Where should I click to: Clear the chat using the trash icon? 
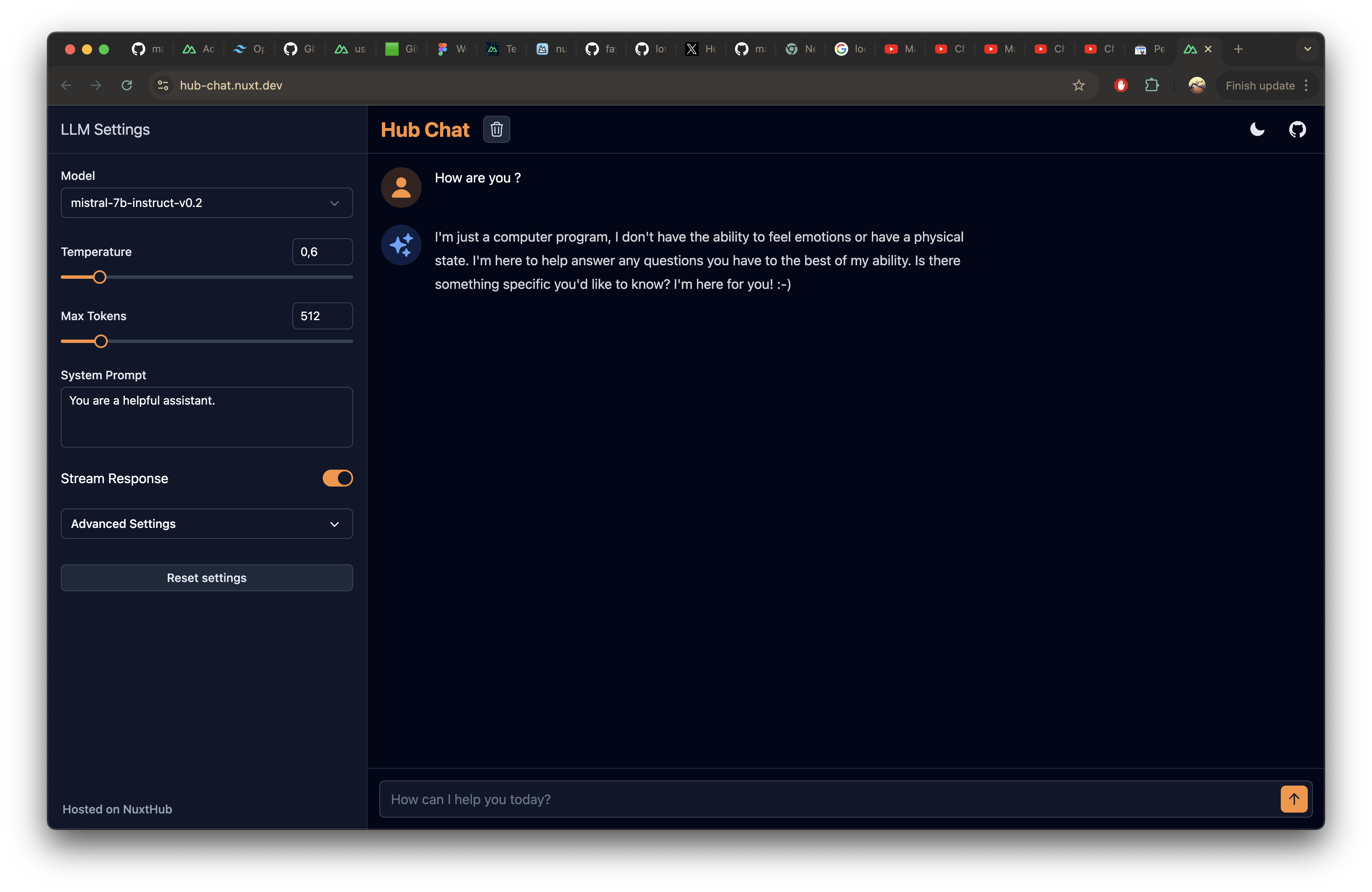pos(496,129)
